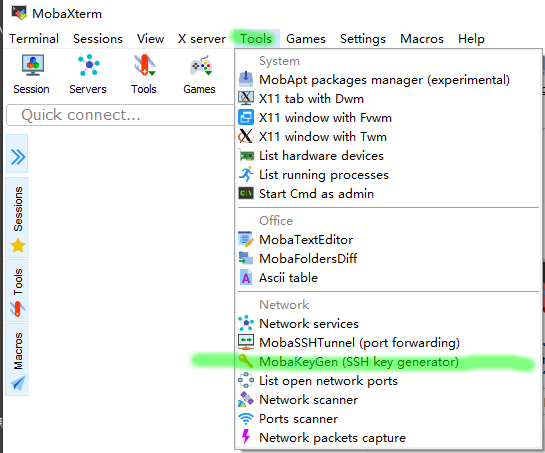This screenshot has height=453, width=545.
Task: Open Network services entry
Action: [x=309, y=324]
